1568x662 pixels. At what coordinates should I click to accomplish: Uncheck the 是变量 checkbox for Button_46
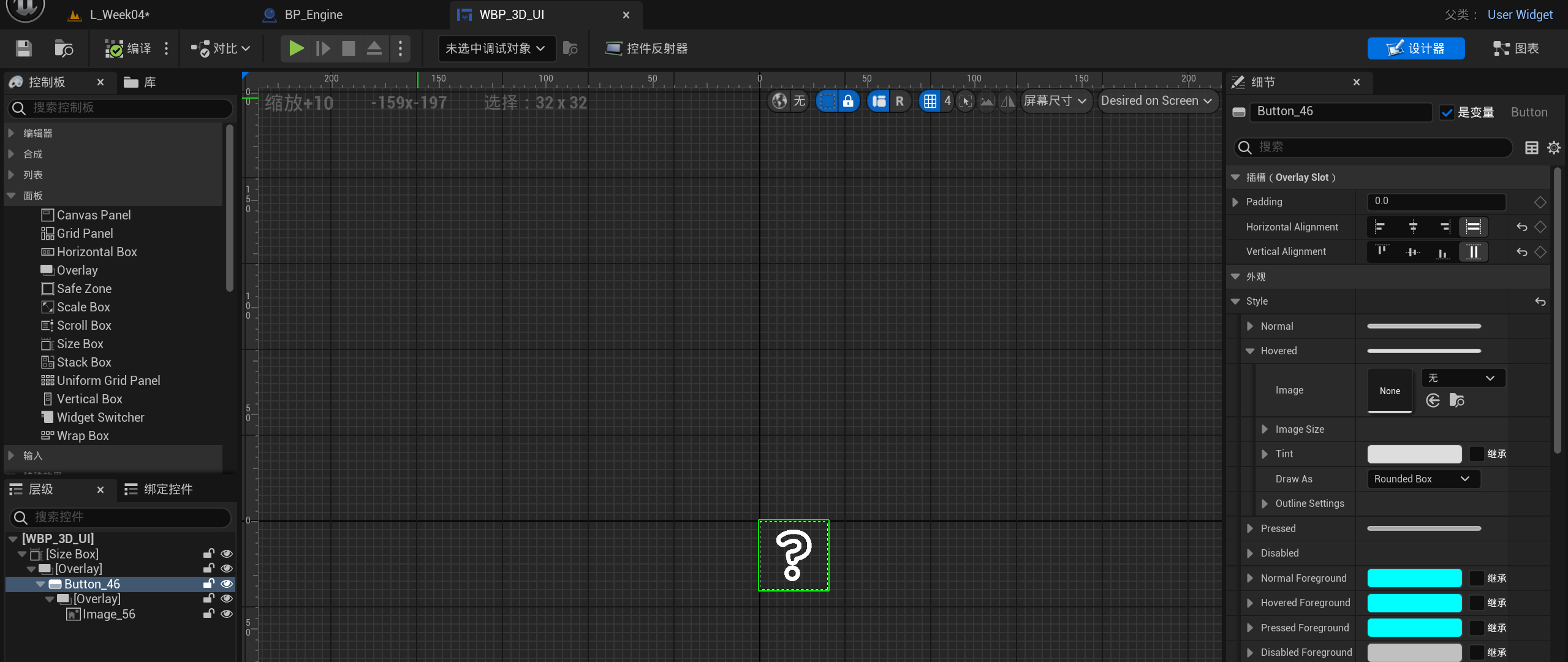(x=1447, y=112)
